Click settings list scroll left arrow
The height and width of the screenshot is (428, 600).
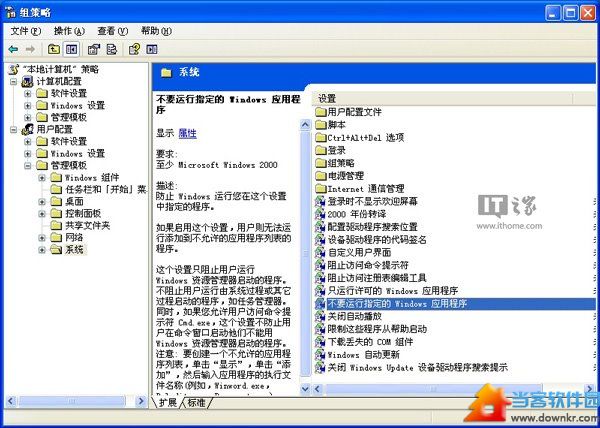(x=317, y=389)
